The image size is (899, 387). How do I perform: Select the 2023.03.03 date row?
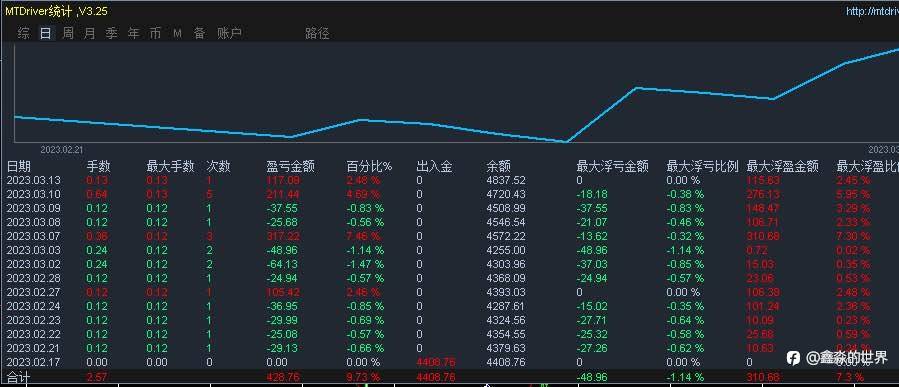[x=34, y=250]
